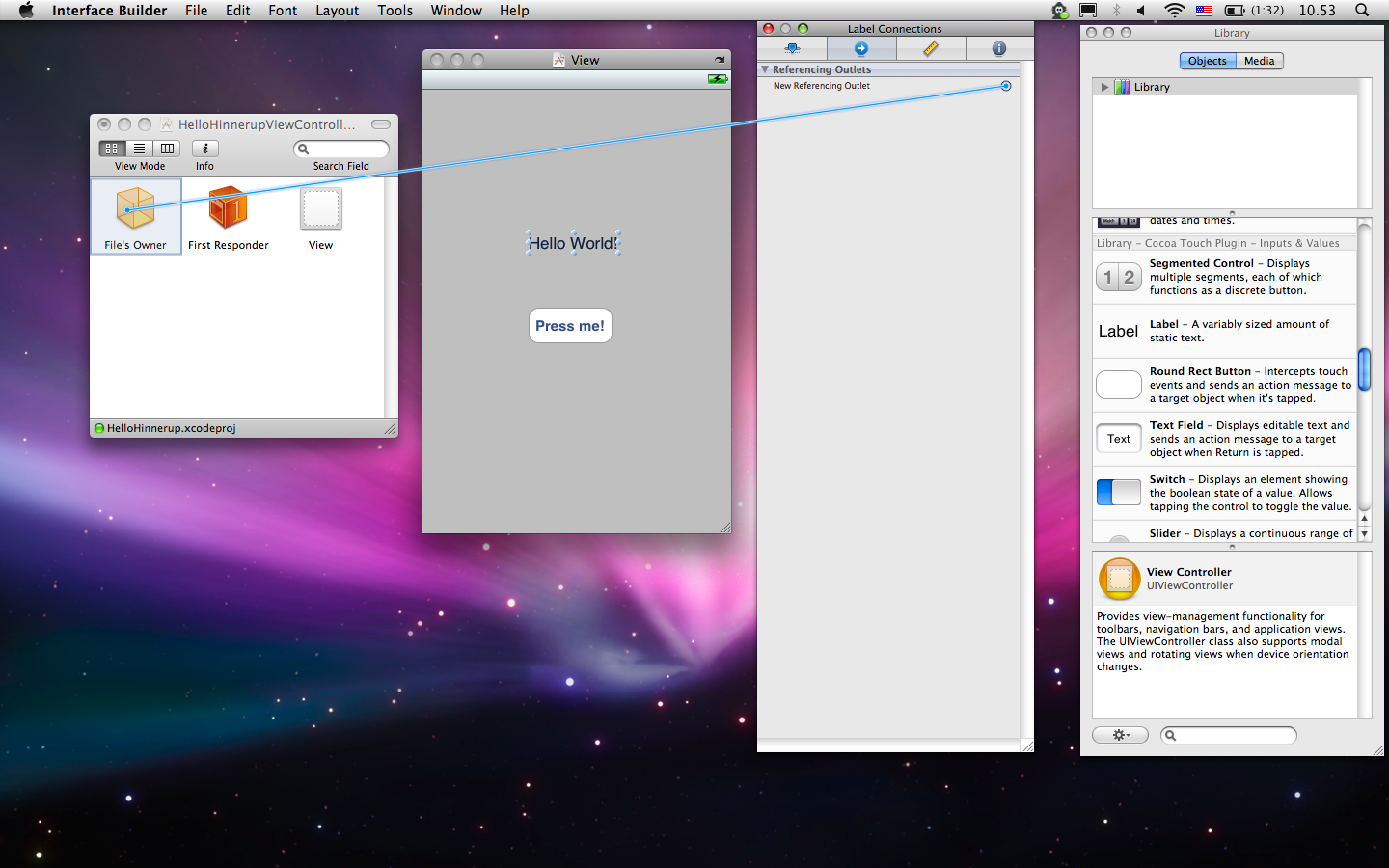Image resolution: width=1389 pixels, height=868 pixels.
Task: Click the display menu bar icon
Action: click(x=1088, y=11)
